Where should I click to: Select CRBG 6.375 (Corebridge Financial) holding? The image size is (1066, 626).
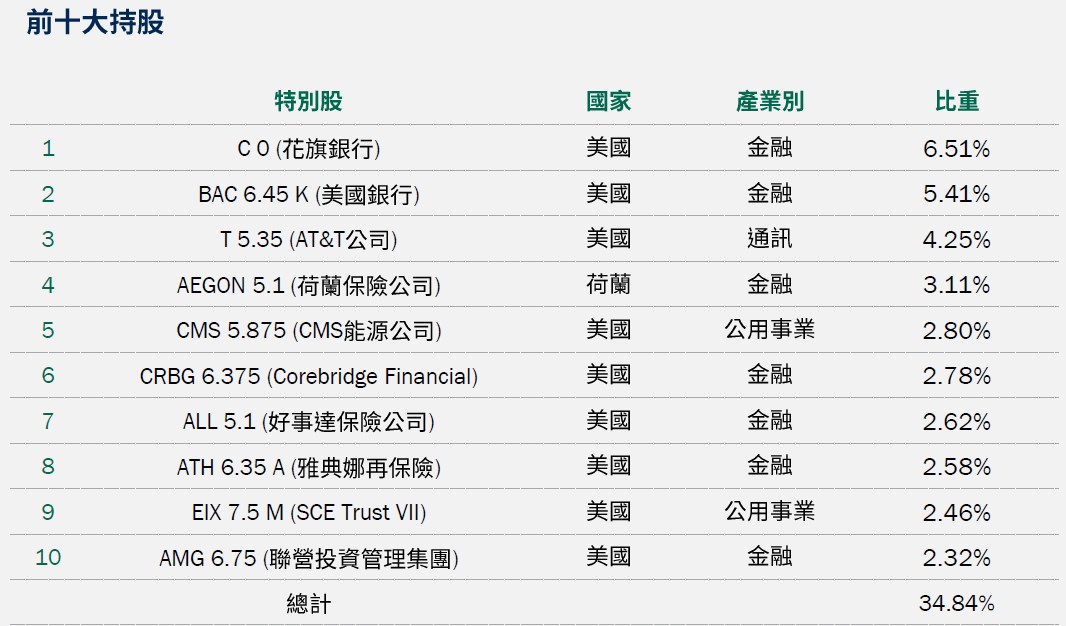coord(308,377)
